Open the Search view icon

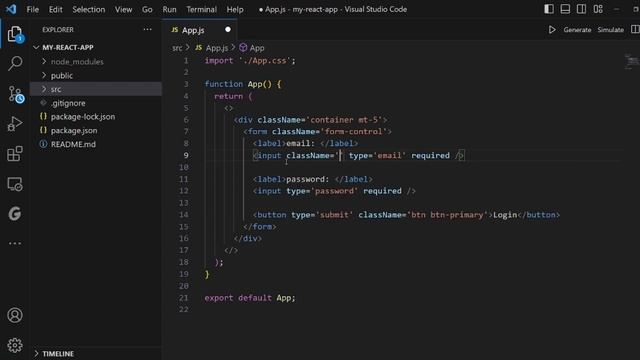point(15,63)
